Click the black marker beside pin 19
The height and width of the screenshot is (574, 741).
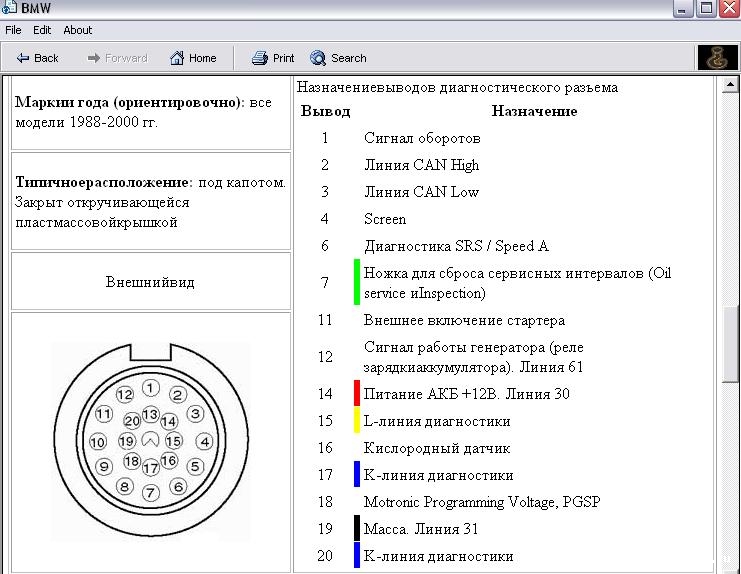tap(356, 528)
